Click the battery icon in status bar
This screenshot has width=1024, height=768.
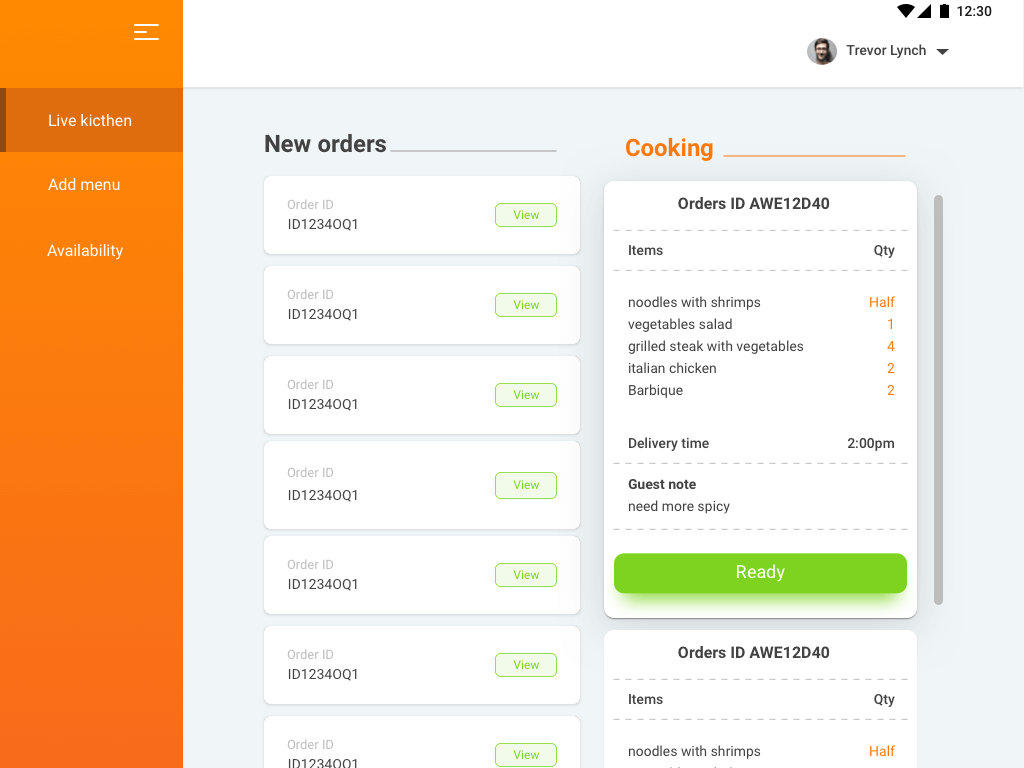click(944, 11)
